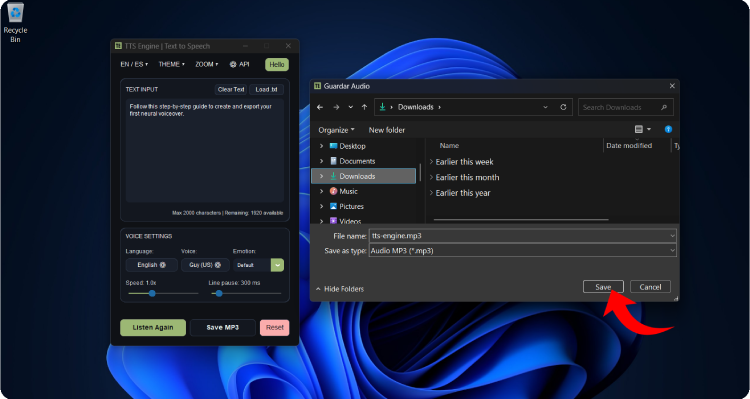Remove the English language chip x icon
The height and width of the screenshot is (399, 750).
pyautogui.click(x=163, y=265)
